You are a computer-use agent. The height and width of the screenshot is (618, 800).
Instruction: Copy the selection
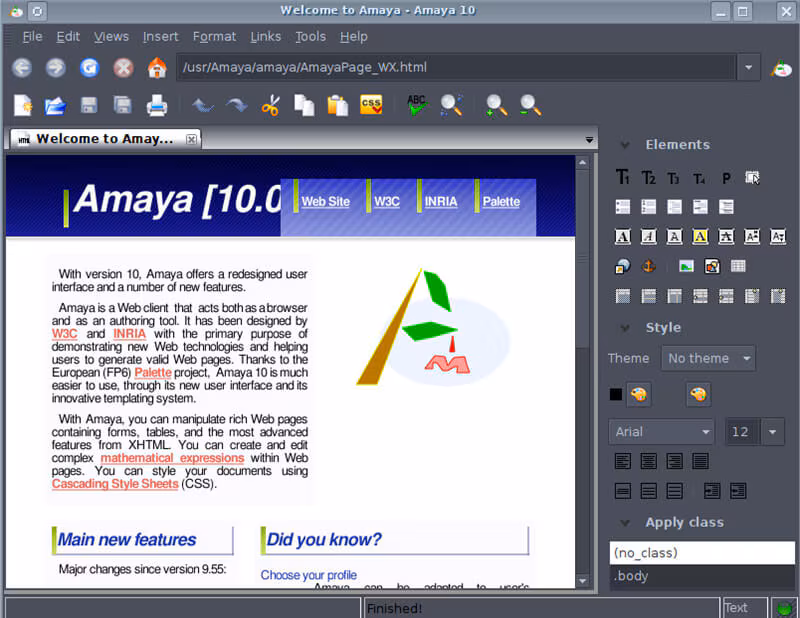pos(304,106)
